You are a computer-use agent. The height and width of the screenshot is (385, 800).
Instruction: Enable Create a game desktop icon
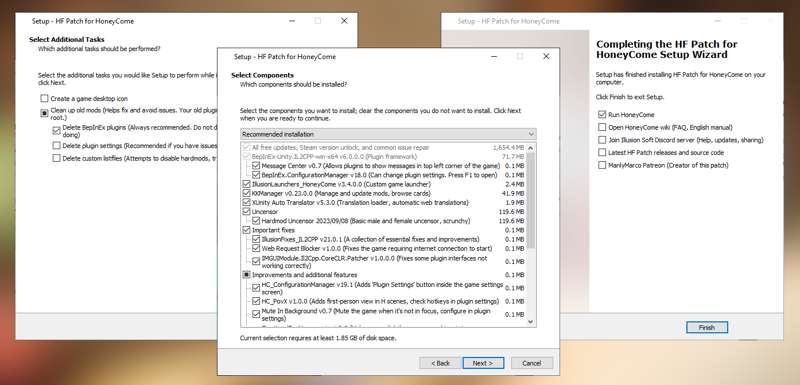click(x=44, y=98)
